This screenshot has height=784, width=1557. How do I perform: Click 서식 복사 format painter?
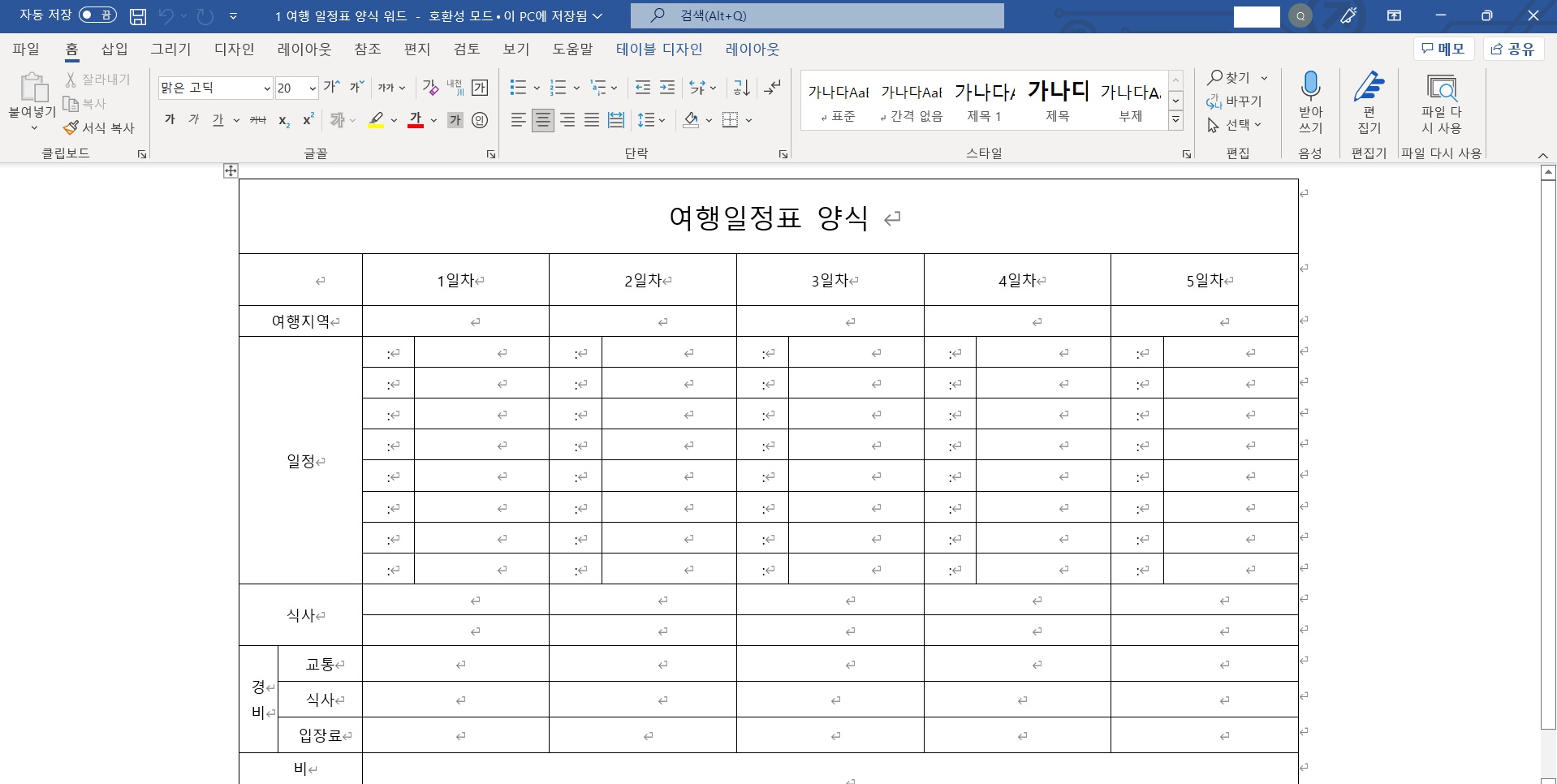(99, 127)
